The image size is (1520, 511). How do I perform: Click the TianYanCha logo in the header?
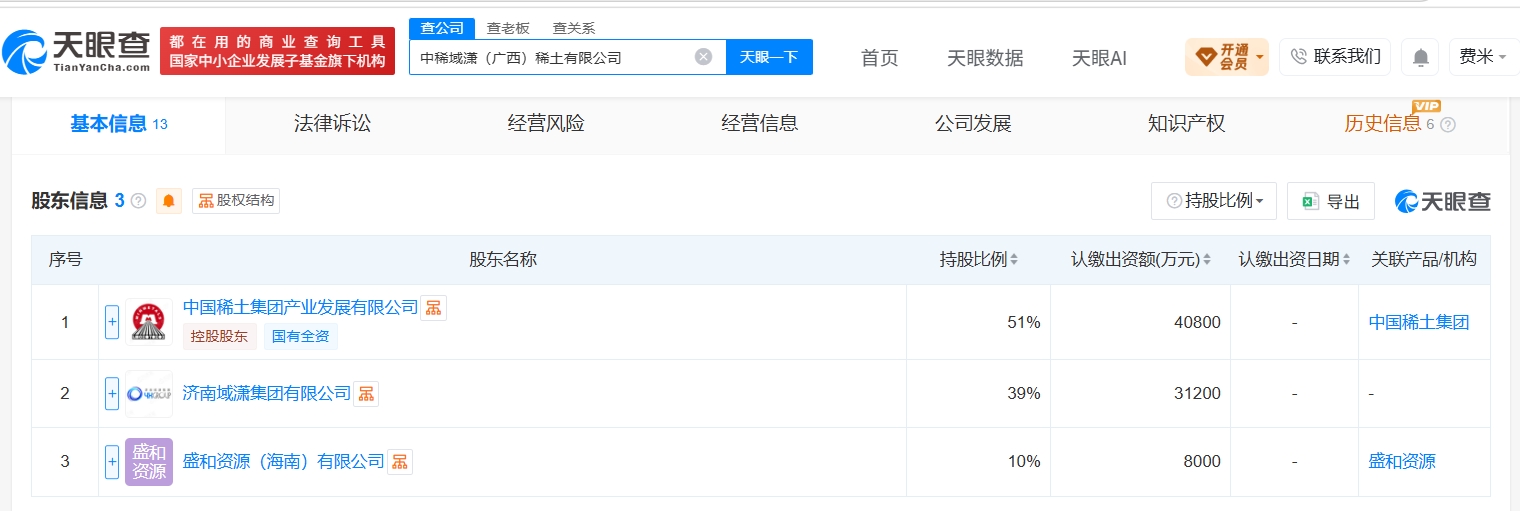tap(76, 50)
